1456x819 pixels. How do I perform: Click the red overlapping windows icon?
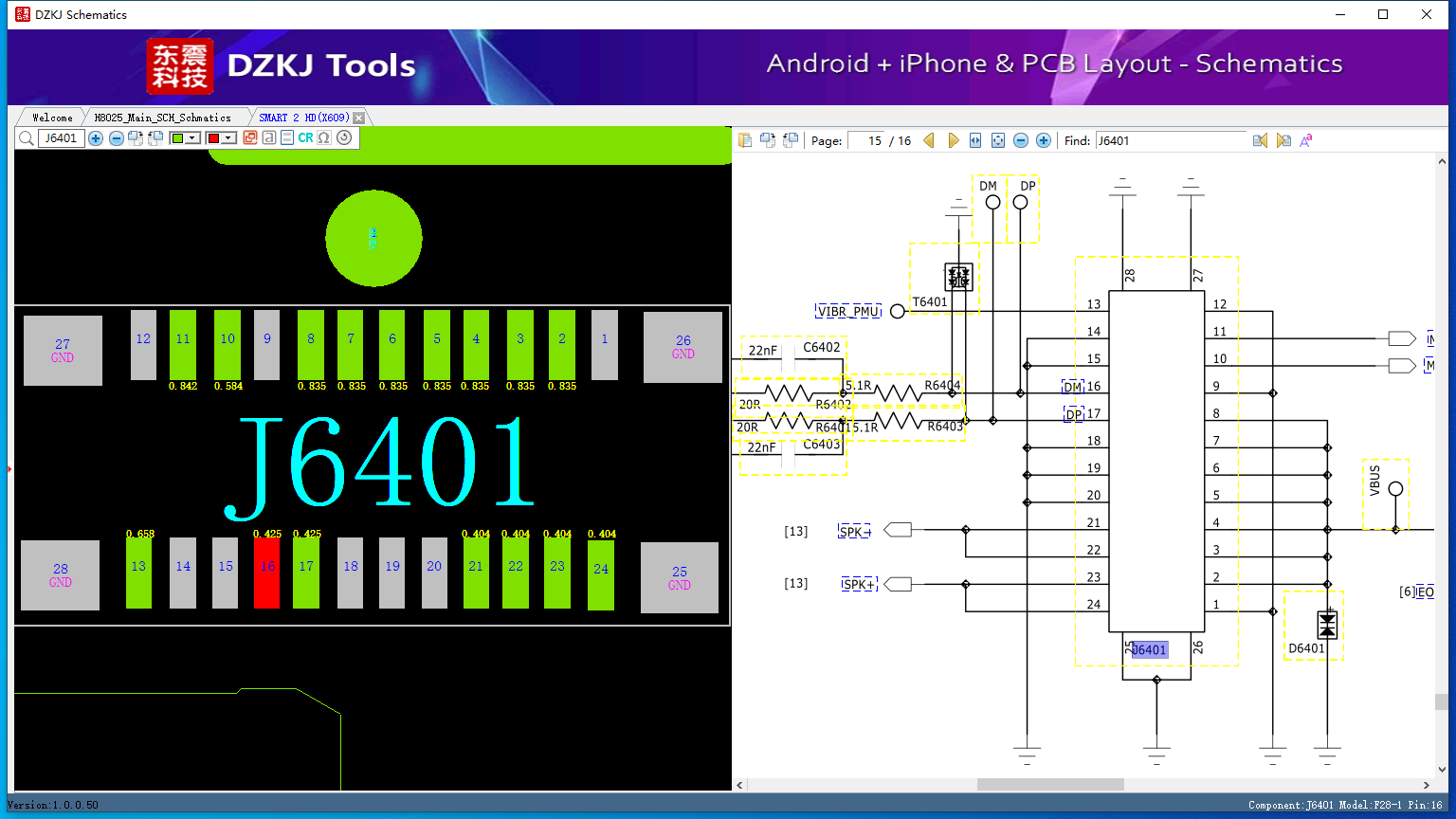tap(250, 138)
